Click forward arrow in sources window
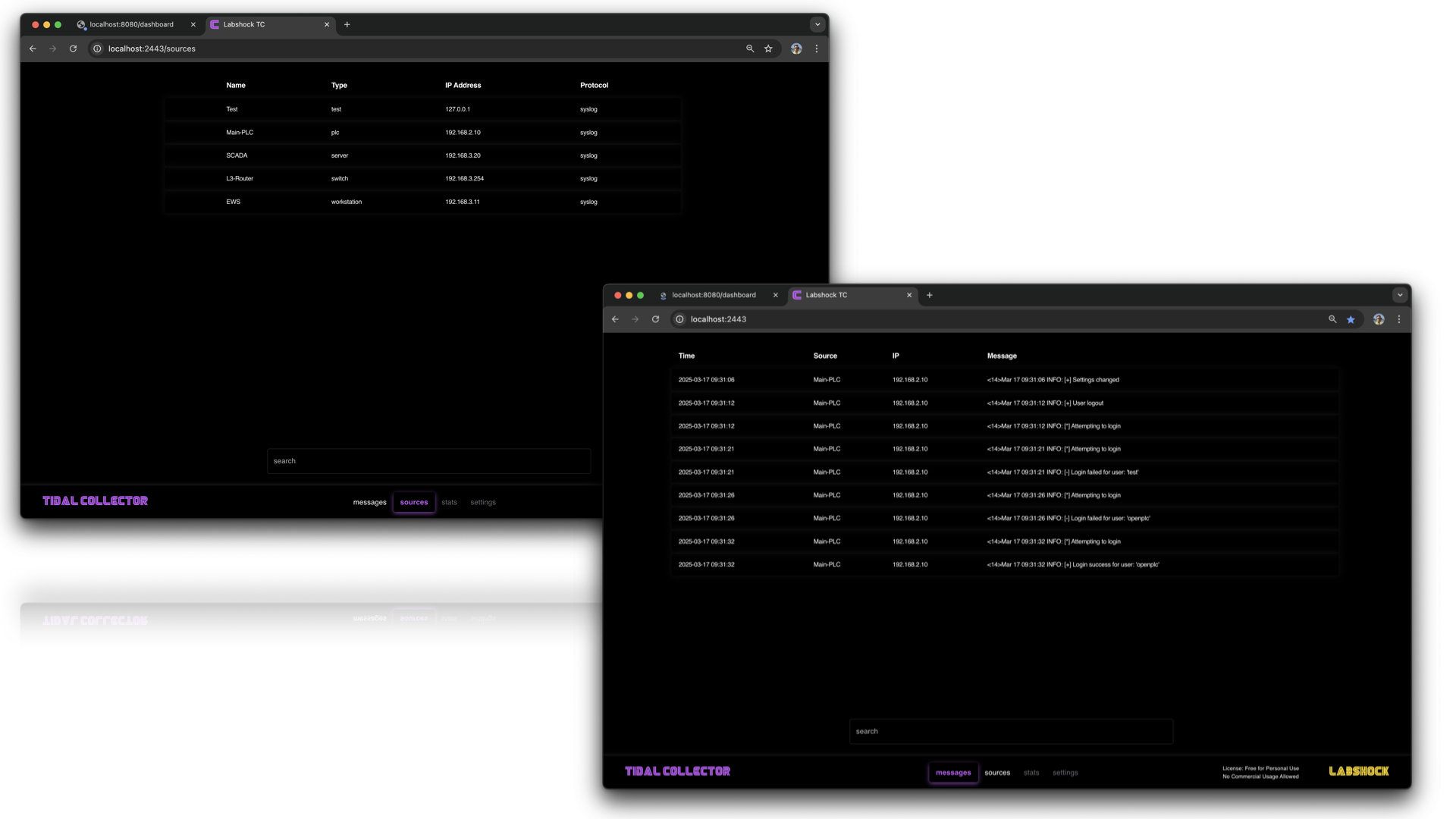The width and height of the screenshot is (1456, 819). coord(52,49)
